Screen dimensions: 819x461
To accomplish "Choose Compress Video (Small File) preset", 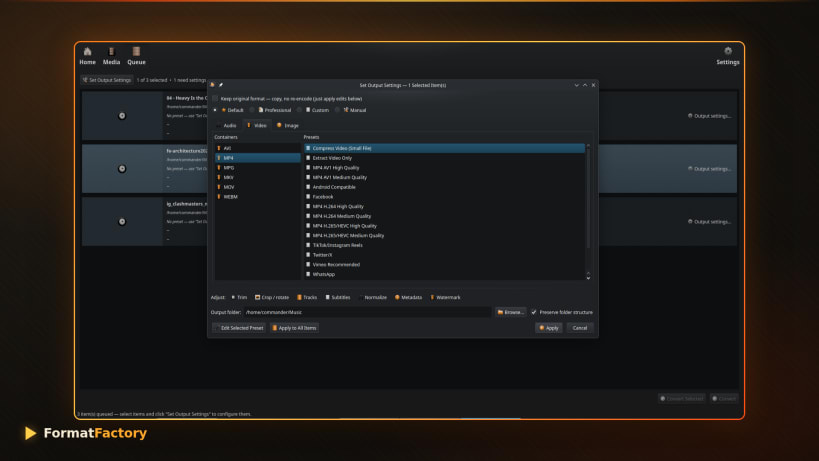I will point(444,148).
